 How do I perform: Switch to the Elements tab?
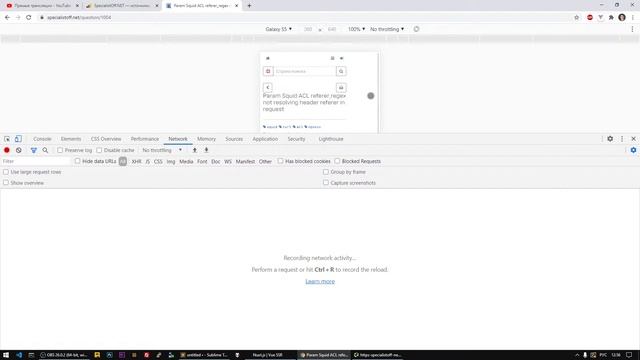tap(71, 139)
